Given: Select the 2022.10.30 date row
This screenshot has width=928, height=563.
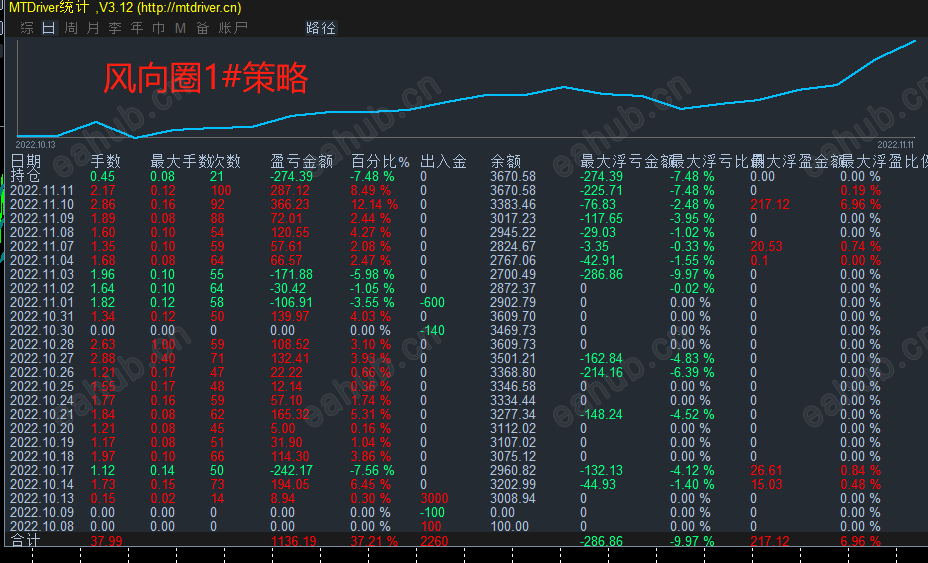Looking at the screenshot, I should click(42, 330).
